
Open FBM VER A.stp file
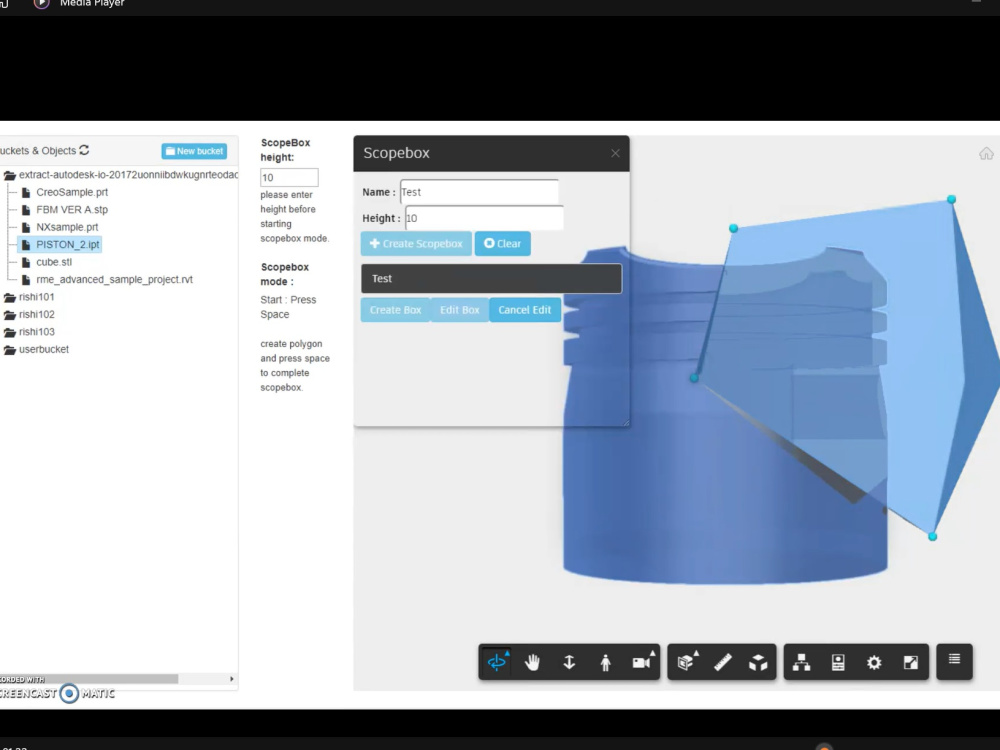tap(71, 209)
